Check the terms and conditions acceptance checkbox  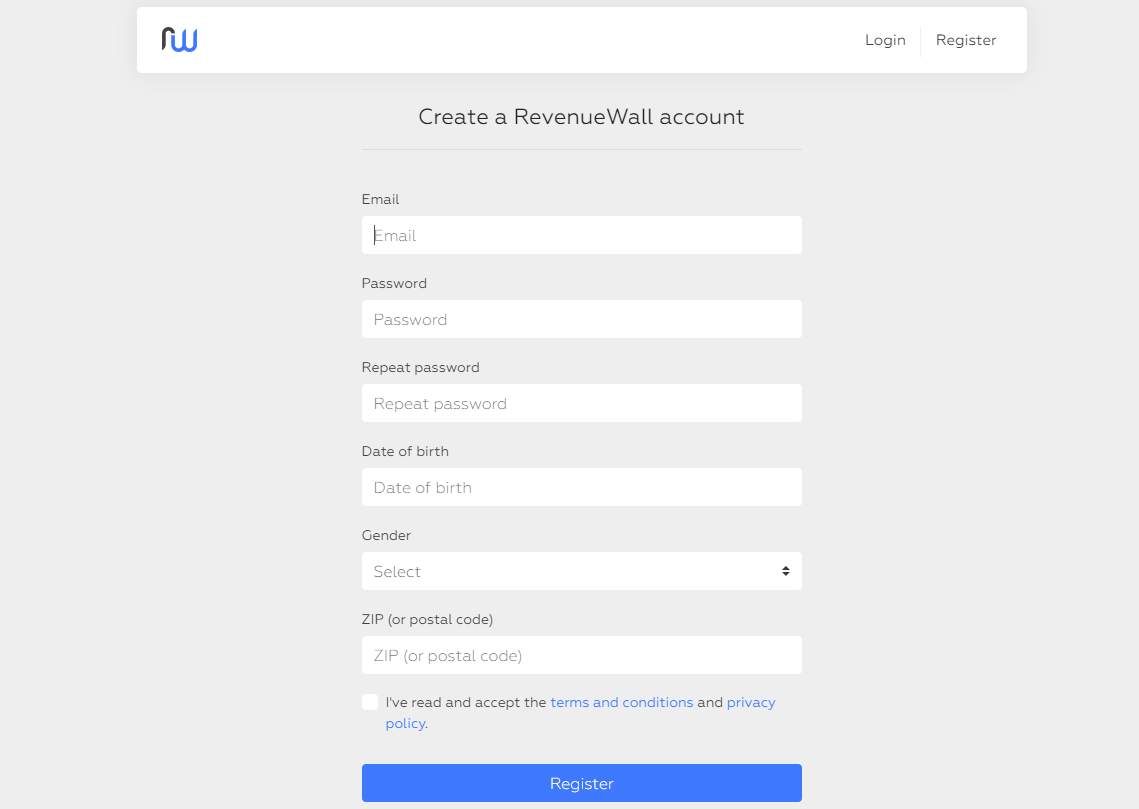point(369,702)
